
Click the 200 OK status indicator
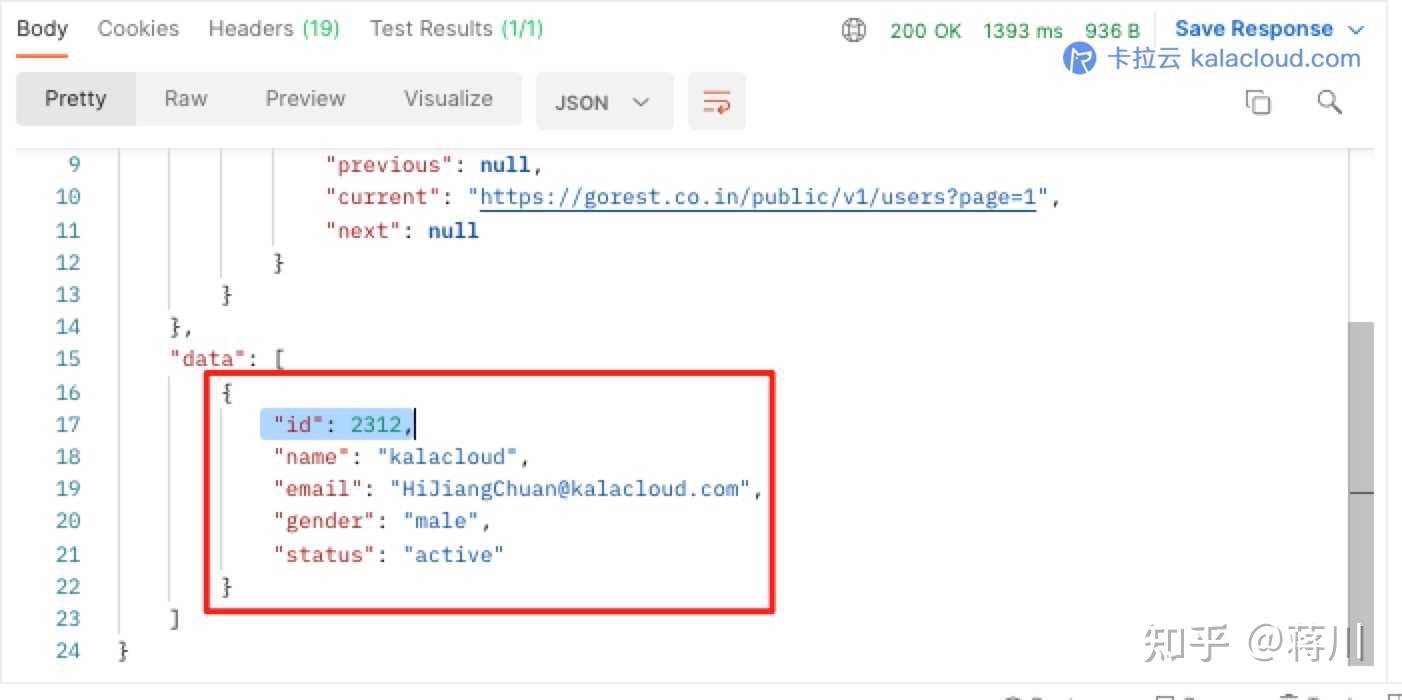(925, 30)
